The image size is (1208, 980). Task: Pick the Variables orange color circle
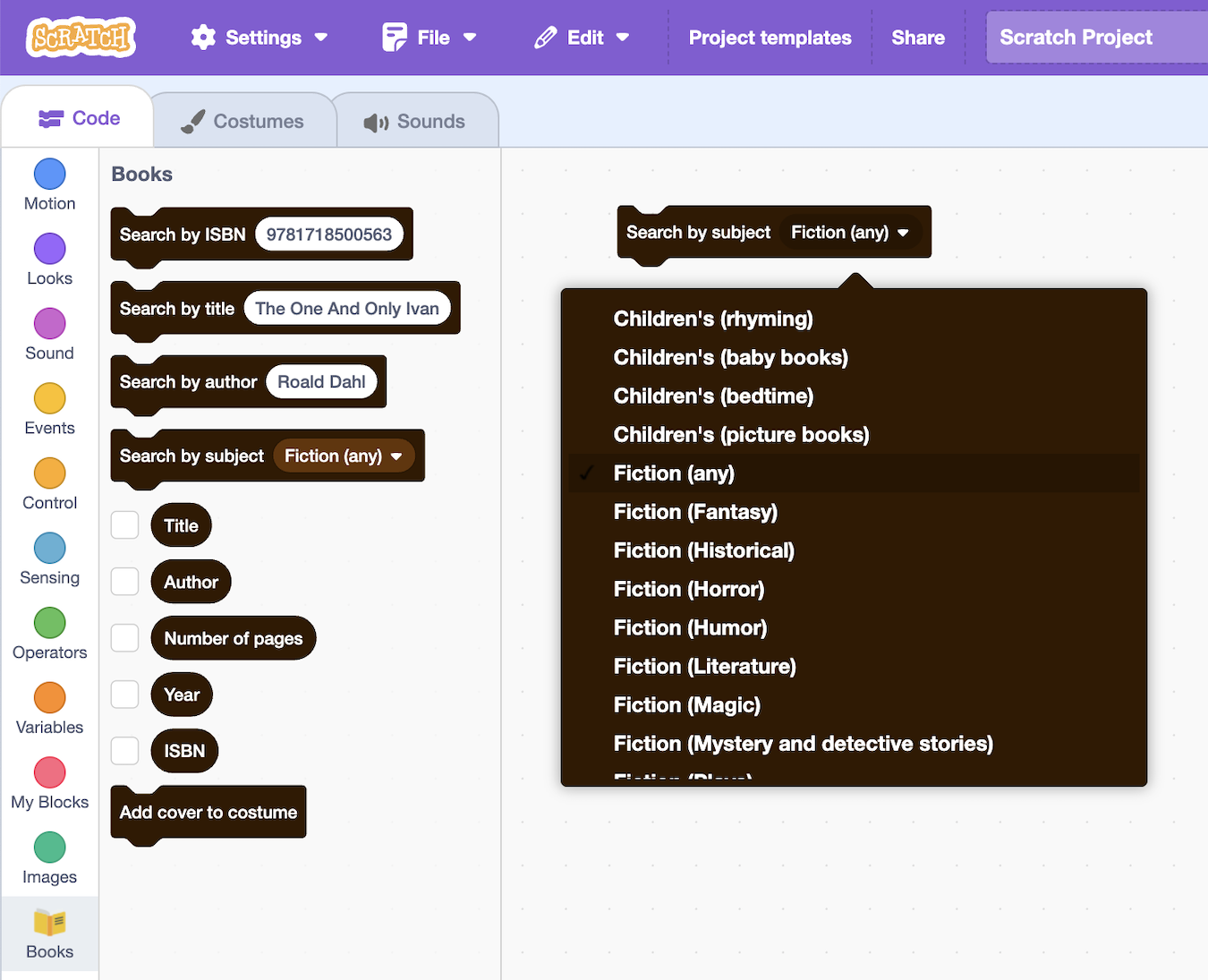(x=49, y=698)
